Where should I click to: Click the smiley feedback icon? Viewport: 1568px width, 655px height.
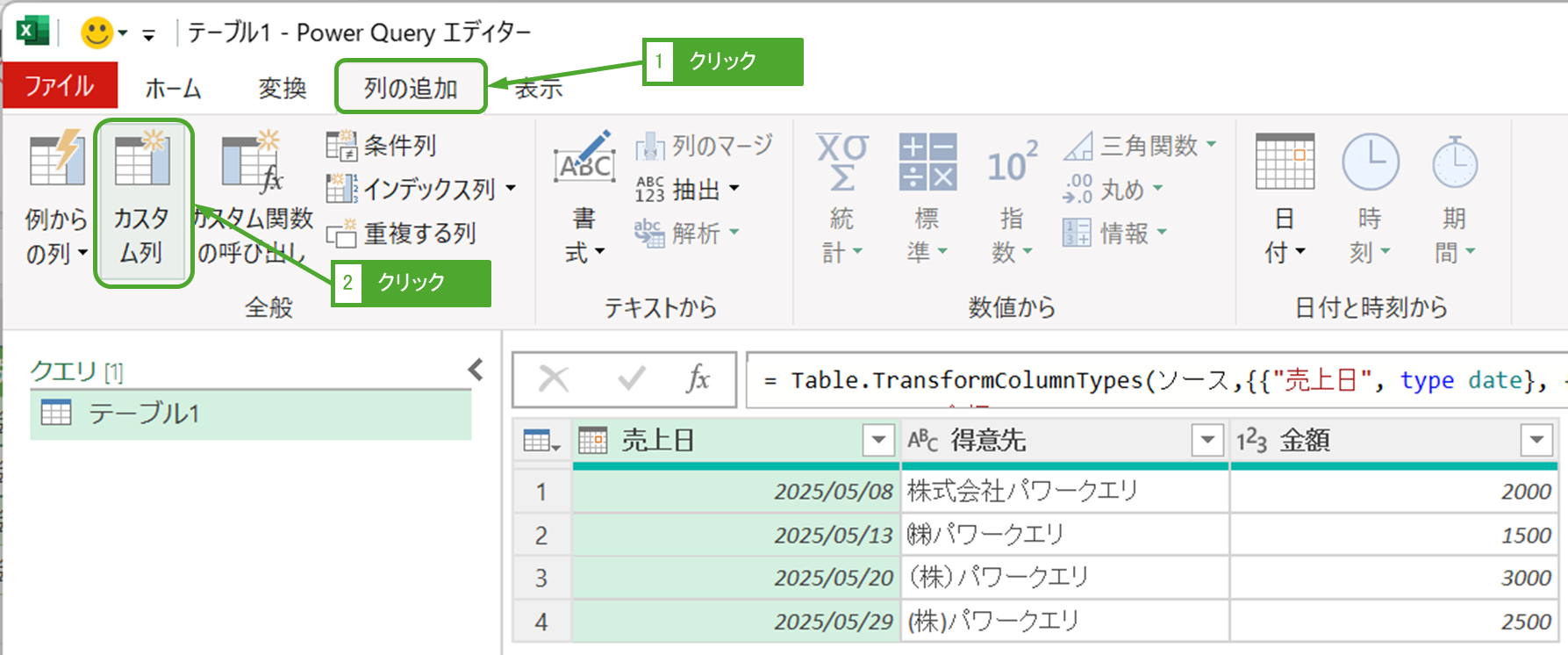click(x=97, y=33)
